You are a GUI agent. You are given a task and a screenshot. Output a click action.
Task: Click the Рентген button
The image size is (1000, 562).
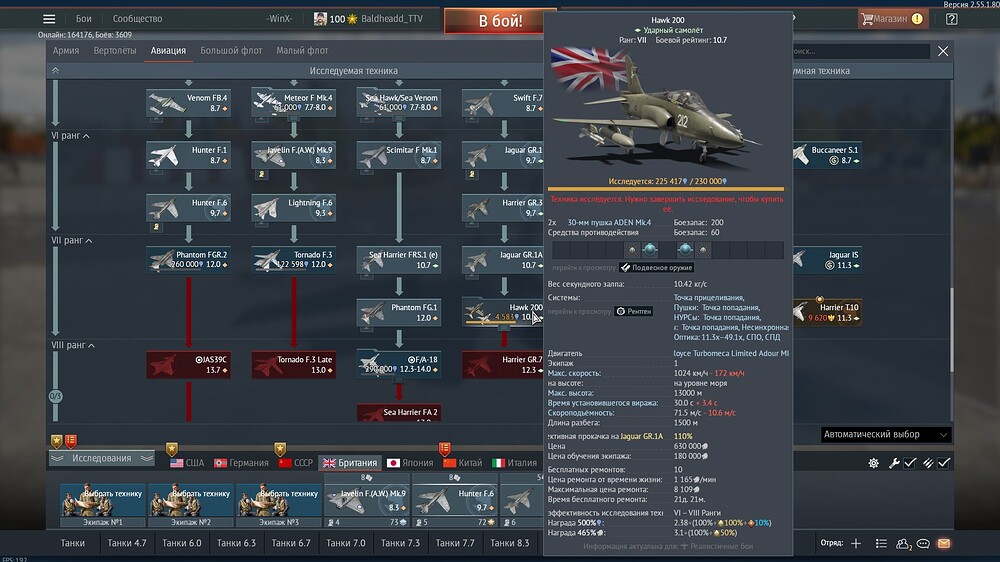click(x=633, y=311)
